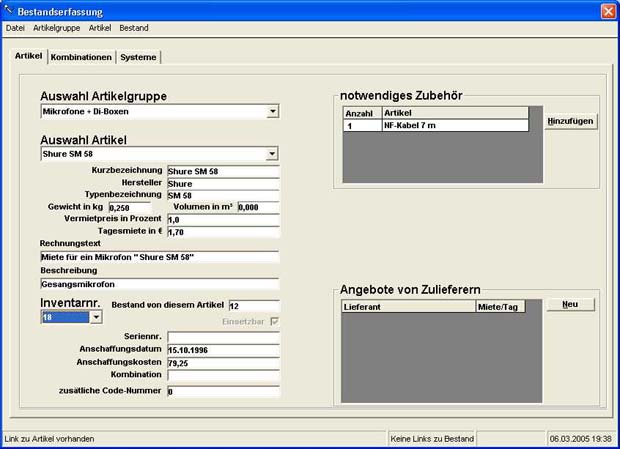620x449 pixels.
Task: Close the Bestandserfassung window
Action: 607,10
